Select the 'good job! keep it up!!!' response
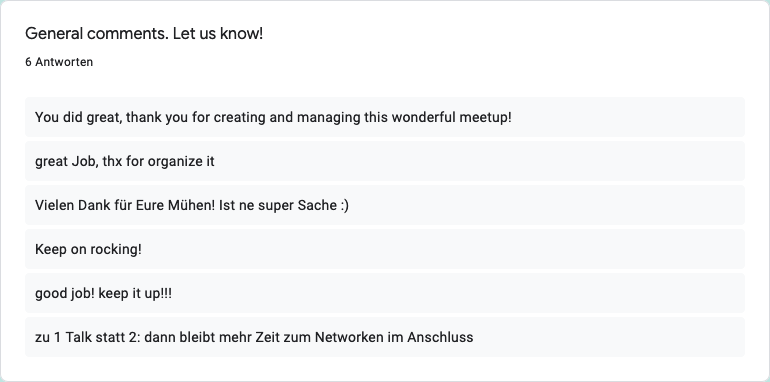 tap(385, 293)
